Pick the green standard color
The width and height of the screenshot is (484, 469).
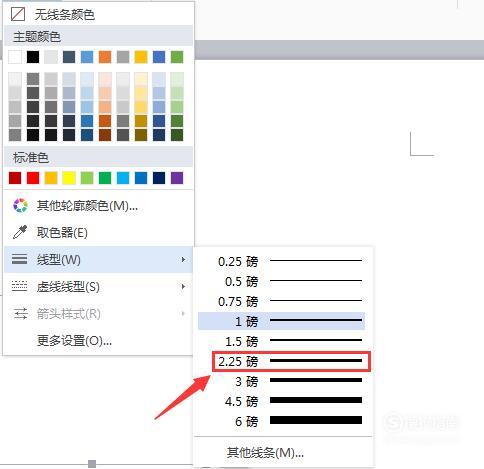[x=105, y=178]
